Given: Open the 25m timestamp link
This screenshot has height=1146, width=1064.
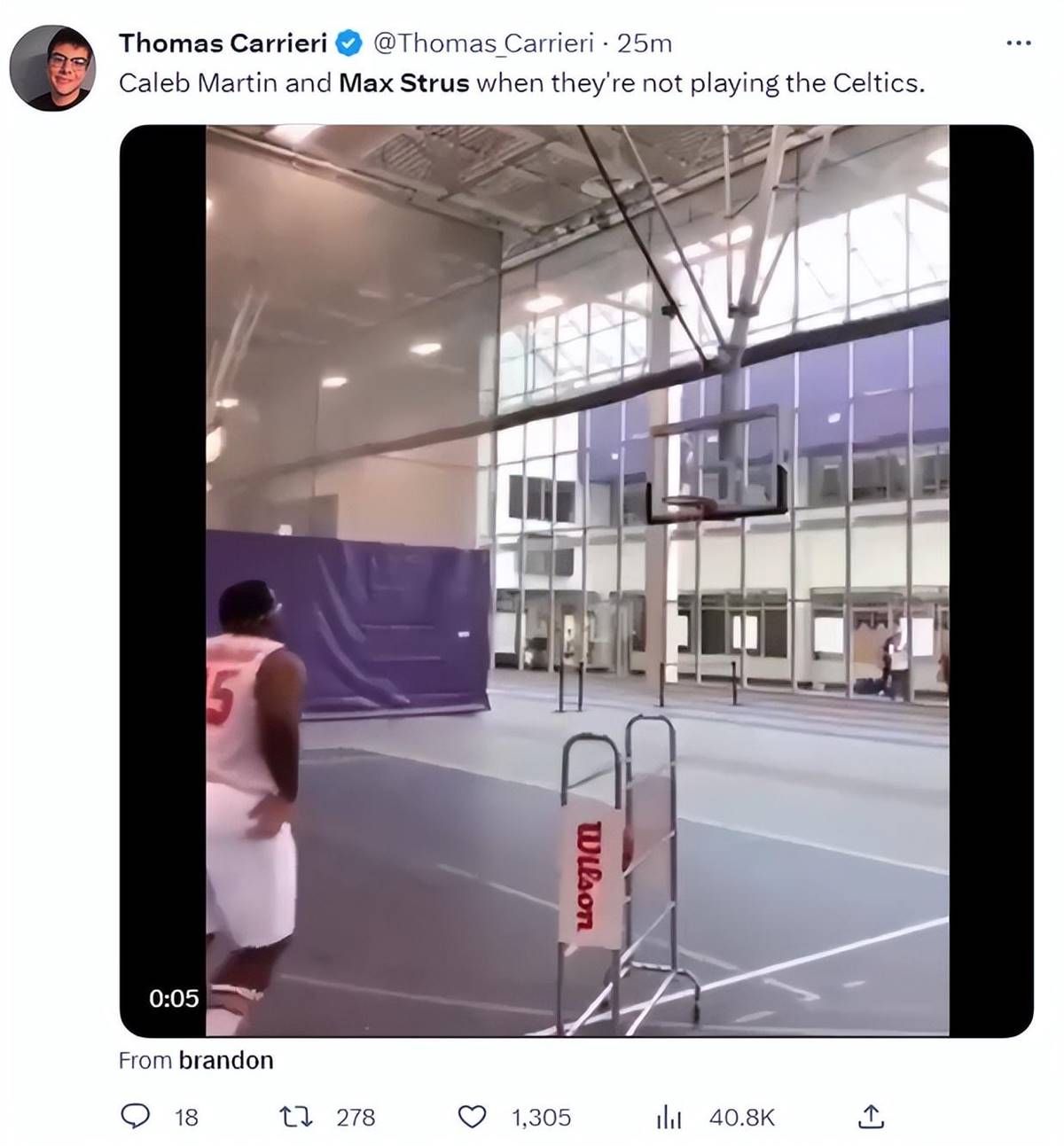Looking at the screenshot, I should tap(644, 43).
